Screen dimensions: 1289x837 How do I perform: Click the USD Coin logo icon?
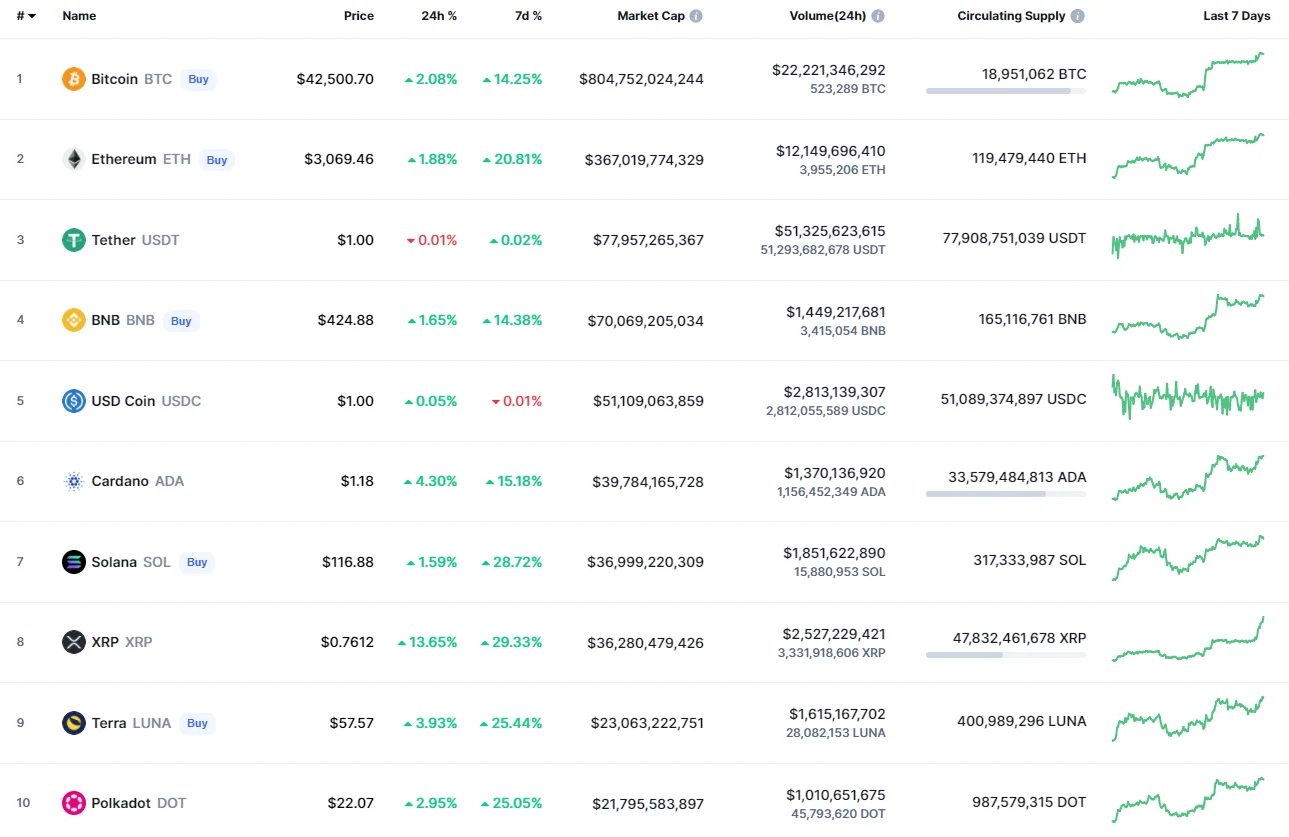(74, 401)
